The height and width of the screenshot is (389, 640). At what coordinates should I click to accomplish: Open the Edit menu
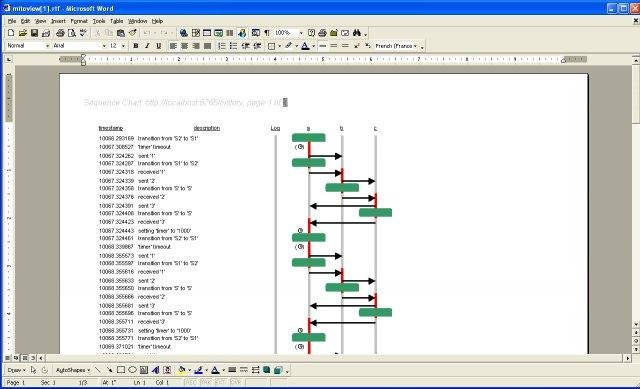25,21
